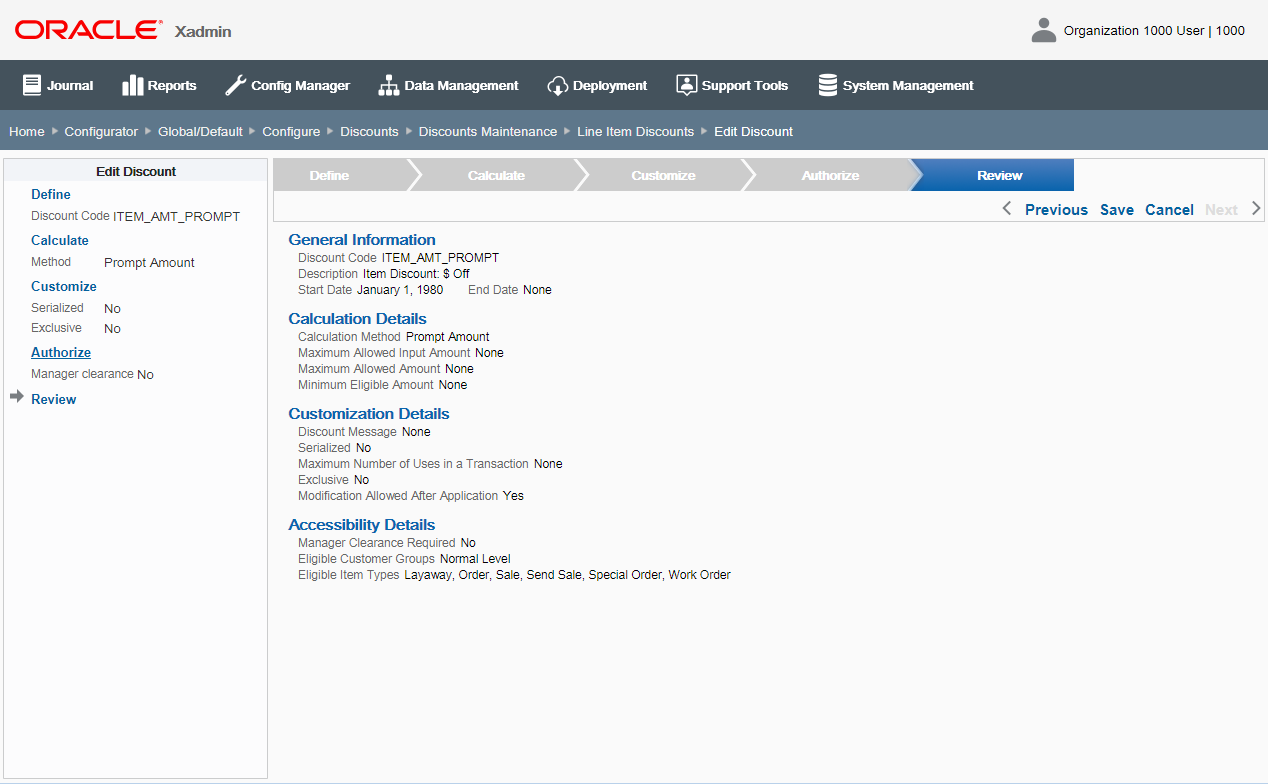This screenshot has height=784, width=1268.
Task: Select the Authorize wizard step
Action: click(830, 175)
